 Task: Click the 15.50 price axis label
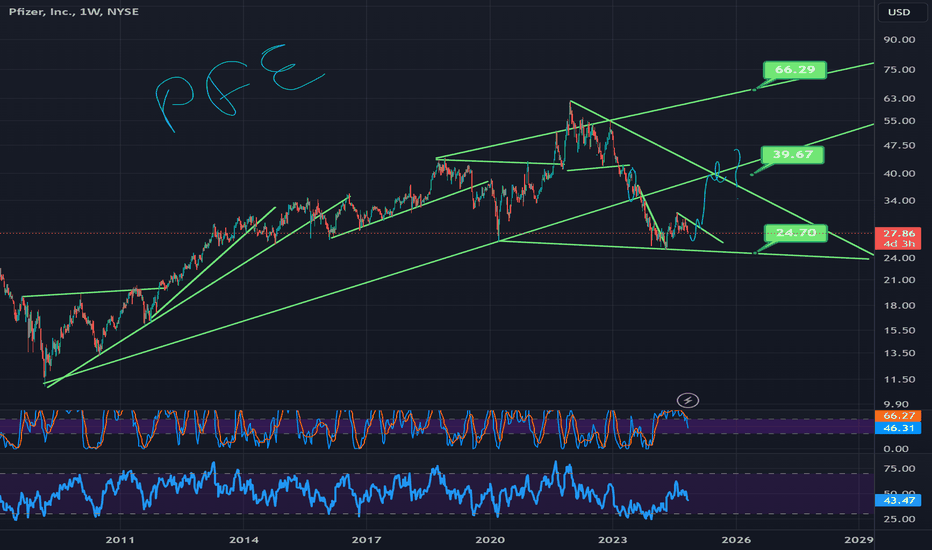899,331
